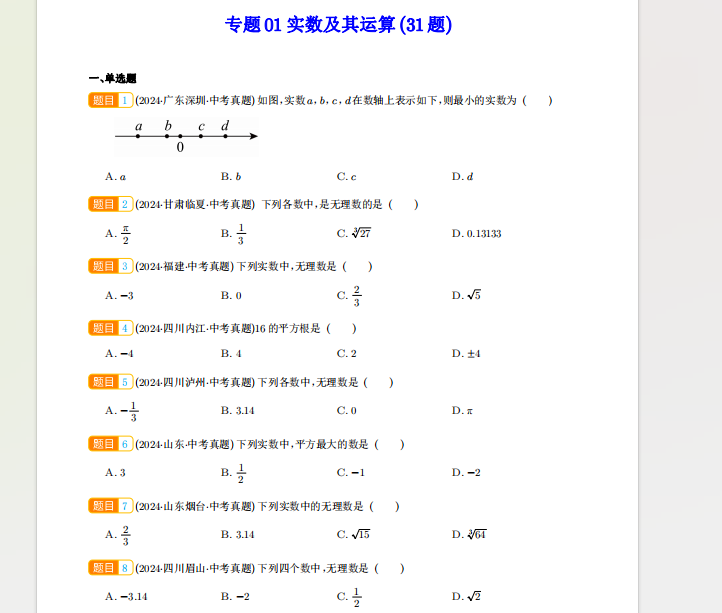The width and height of the screenshot is (722, 613).
Task: Select option C. 2 in question 4
Action: tap(347, 354)
